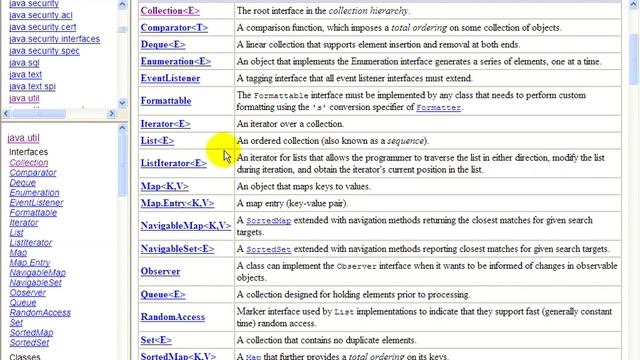Viewport: 640px width, 360px height.
Task: Open Set<E> in the interface table
Action: (x=156, y=340)
